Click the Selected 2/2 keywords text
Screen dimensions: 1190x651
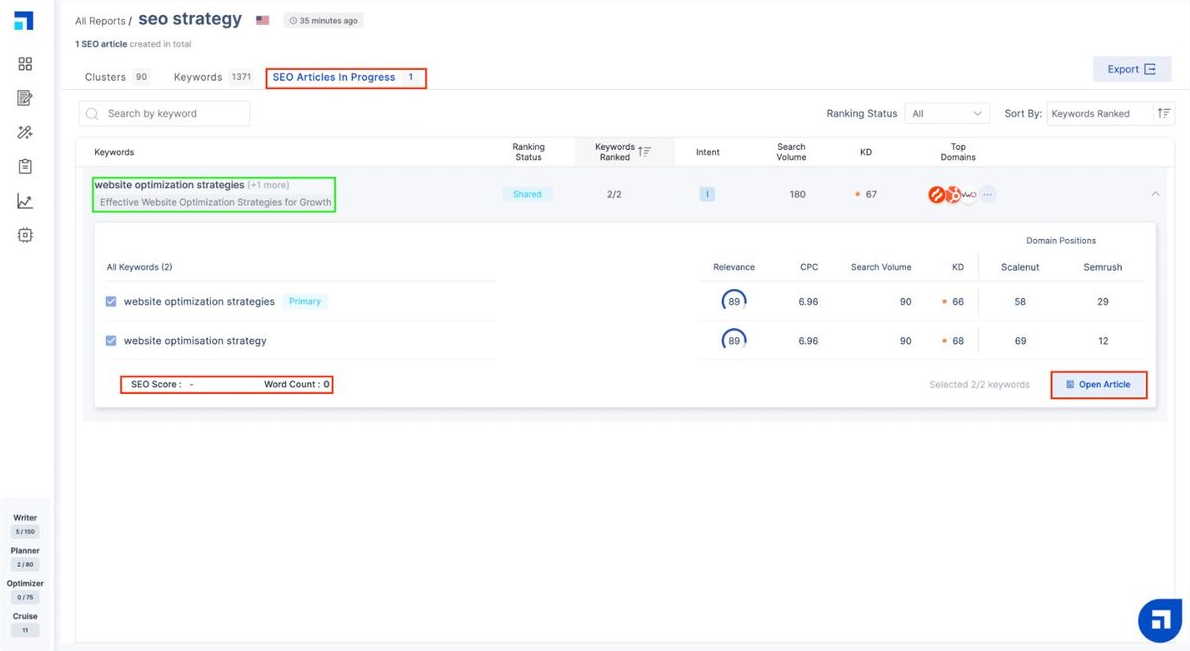click(x=979, y=385)
